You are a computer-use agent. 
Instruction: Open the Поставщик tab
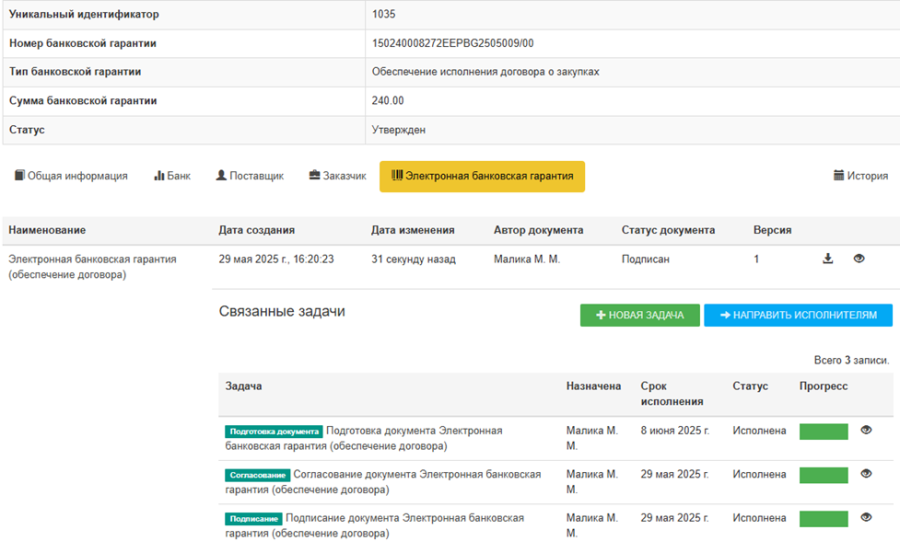click(250, 176)
